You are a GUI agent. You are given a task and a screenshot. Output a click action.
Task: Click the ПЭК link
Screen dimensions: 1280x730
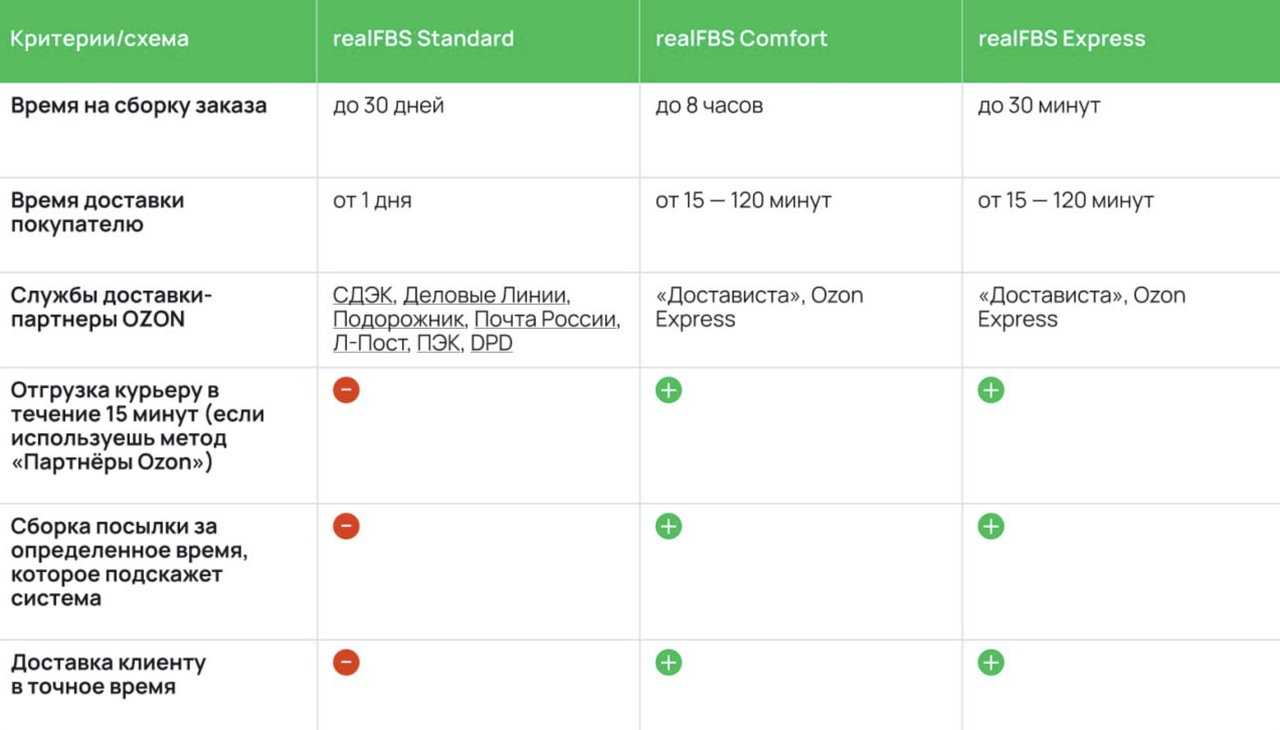439,343
